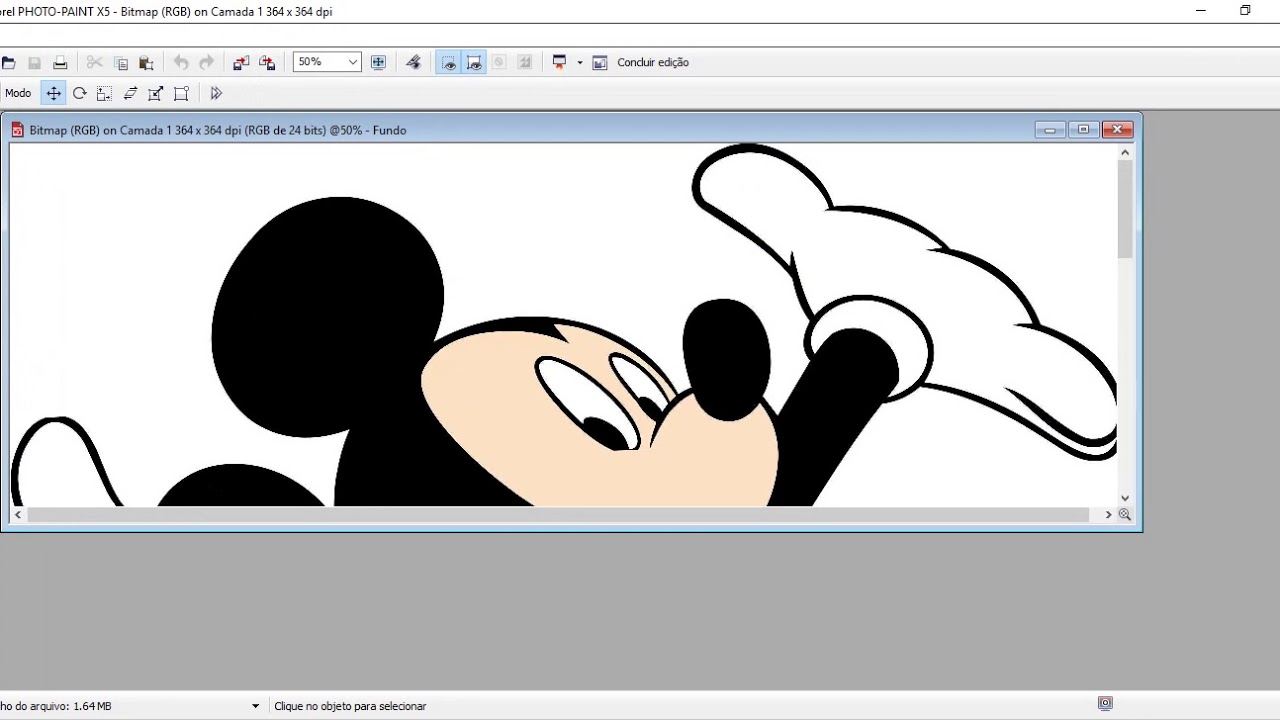Print the image using the printer icon
1280x720 pixels.
(60, 62)
